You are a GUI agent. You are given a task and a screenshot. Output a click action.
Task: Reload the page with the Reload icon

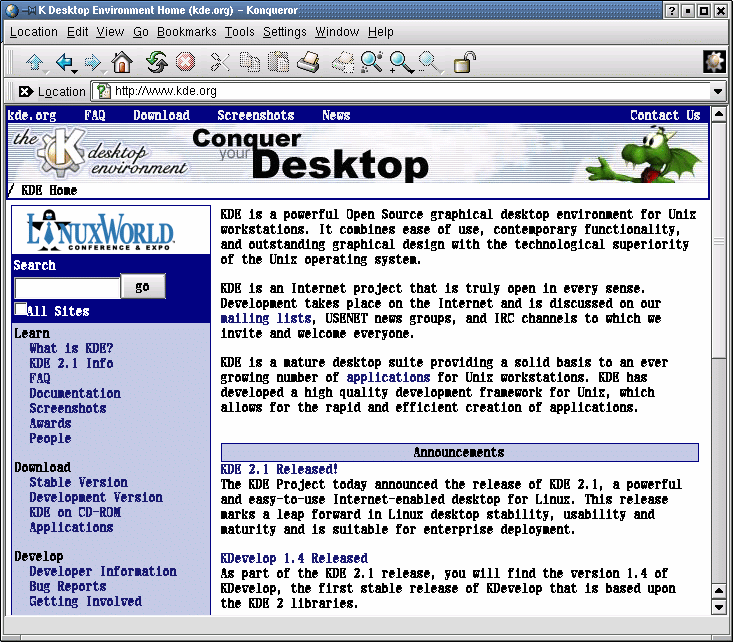157,62
